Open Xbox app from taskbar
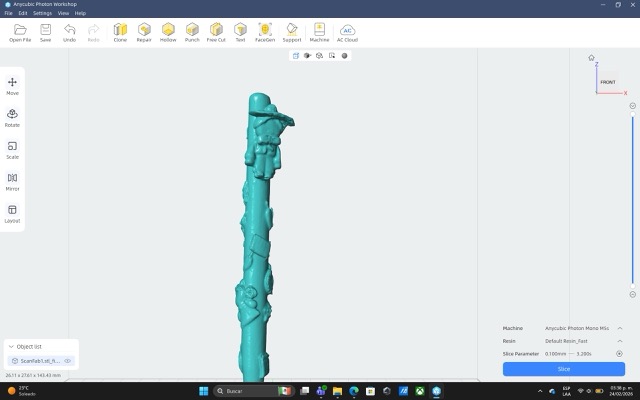The image size is (640, 400). coord(420,391)
